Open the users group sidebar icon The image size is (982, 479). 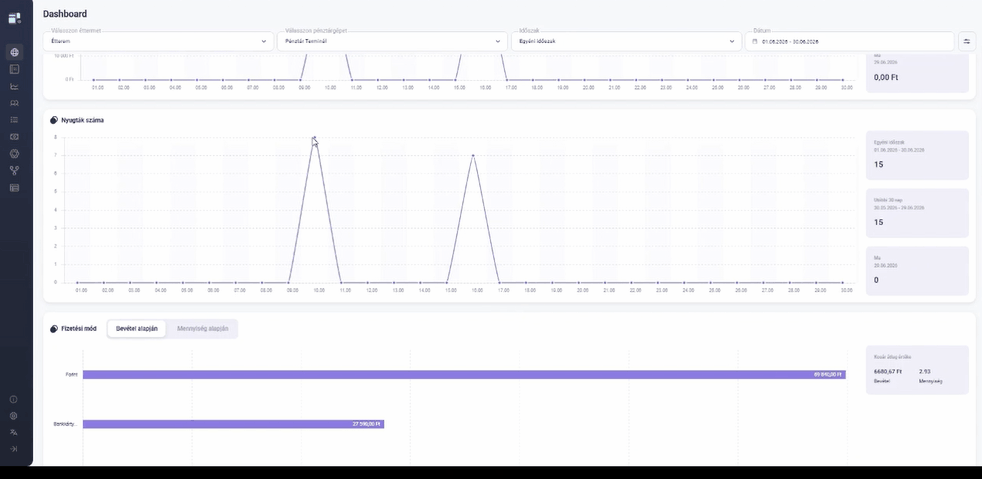(14, 103)
